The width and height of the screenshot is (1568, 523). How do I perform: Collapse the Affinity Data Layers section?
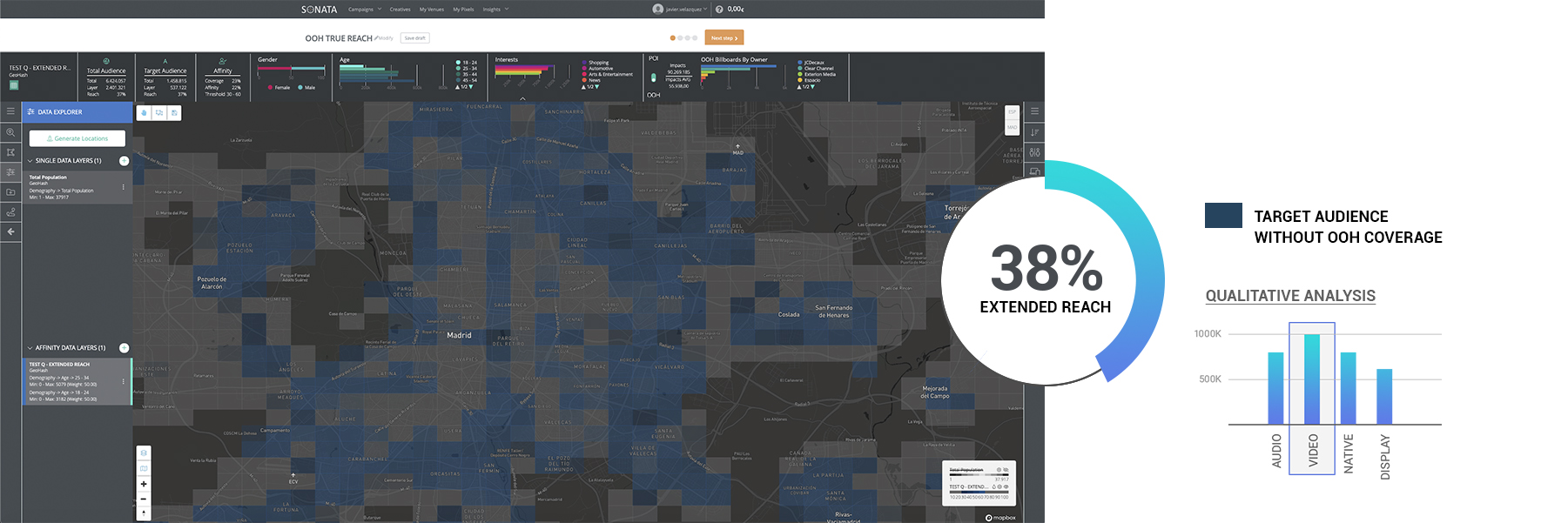pyautogui.click(x=30, y=348)
